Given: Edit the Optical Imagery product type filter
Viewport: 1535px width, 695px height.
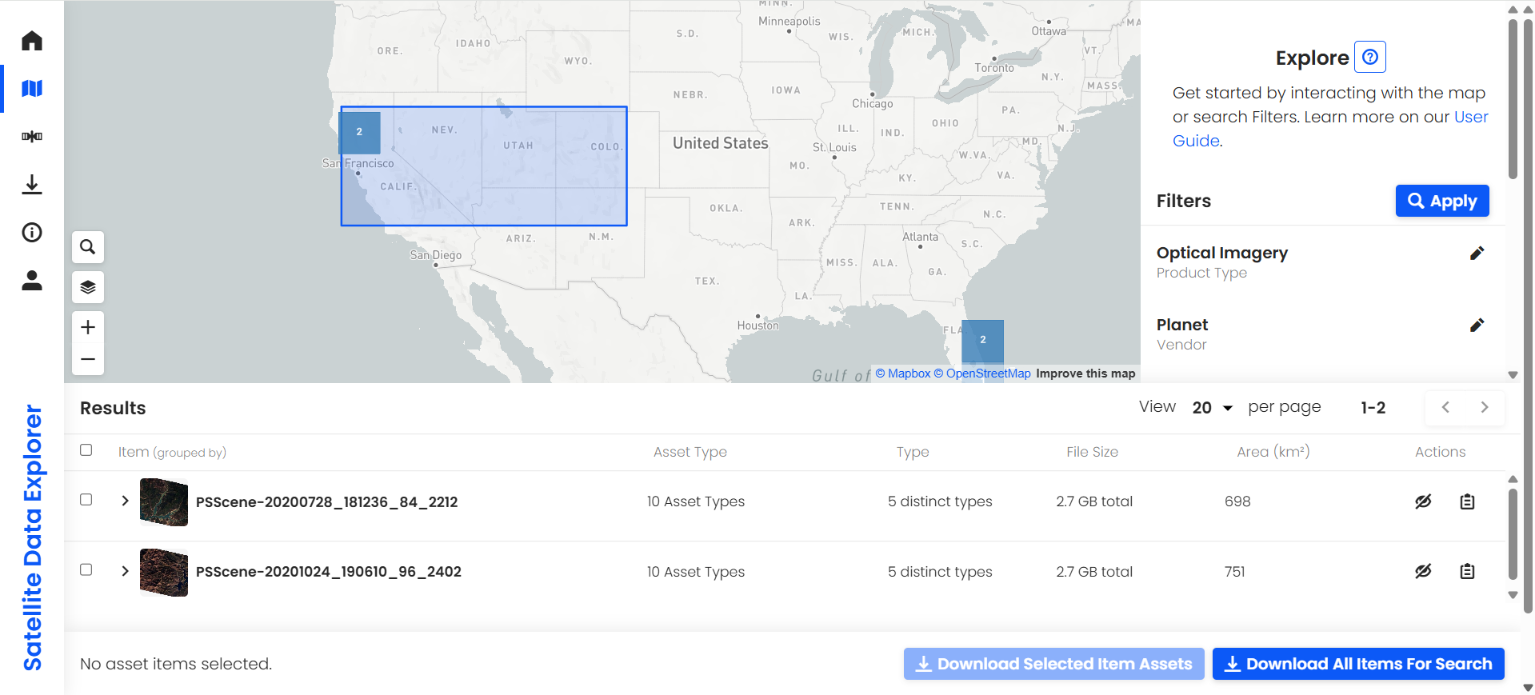Looking at the screenshot, I should click(x=1477, y=253).
